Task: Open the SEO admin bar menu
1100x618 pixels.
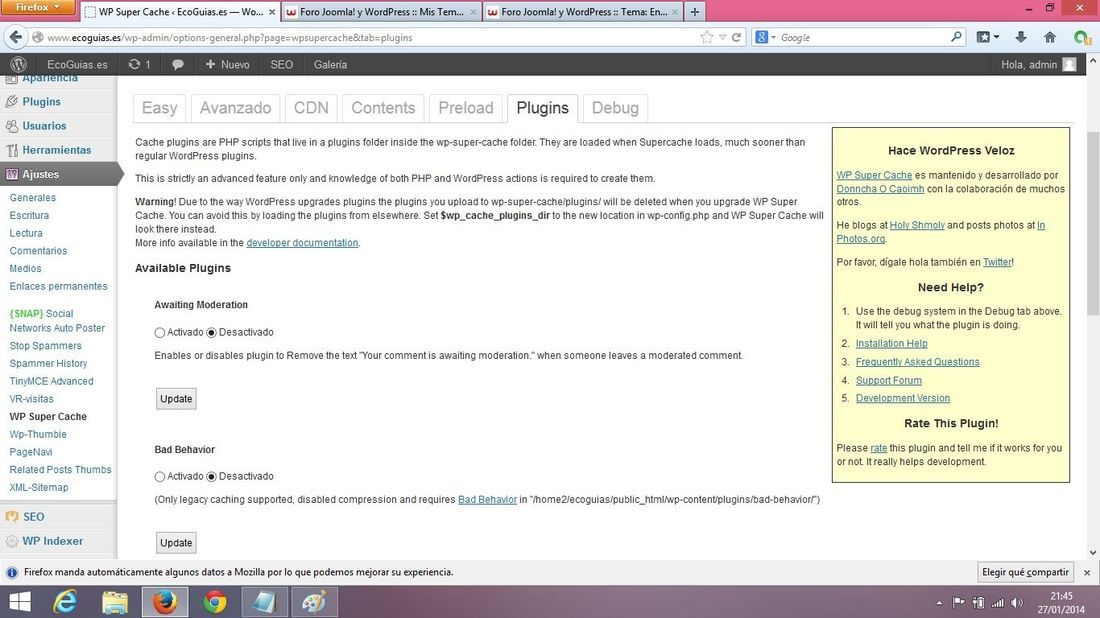Action: 281,65
